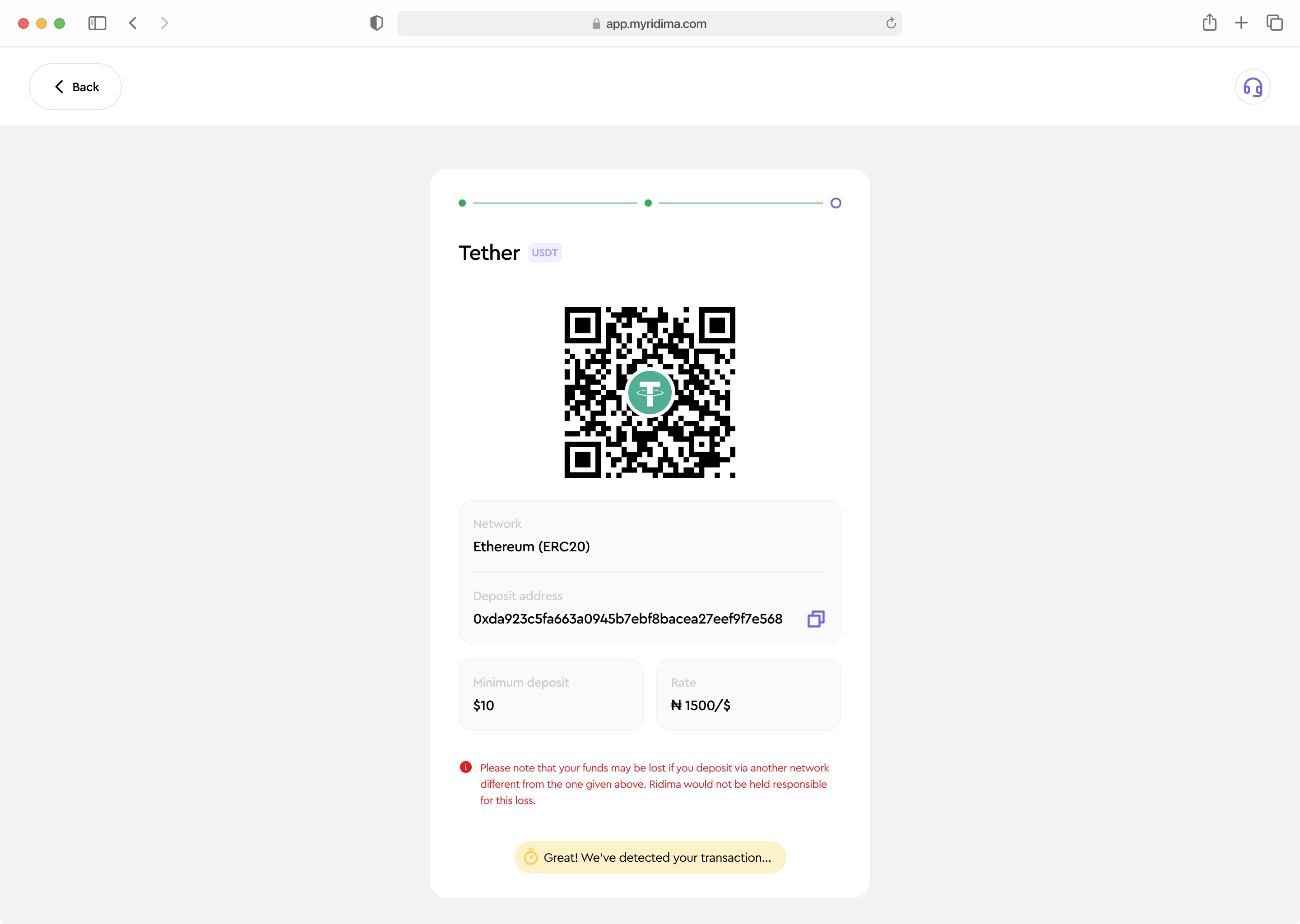Go back with Safari back arrow
This screenshot has height=924, width=1300.
coord(133,23)
